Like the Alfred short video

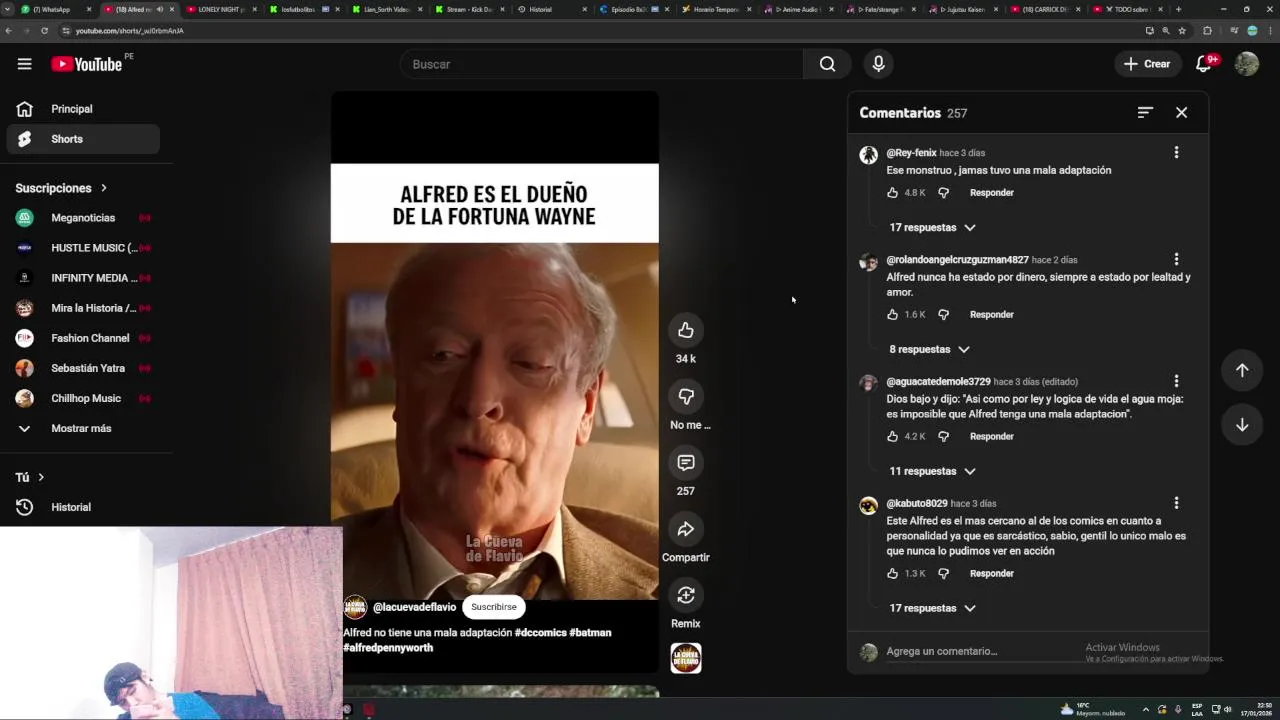tap(686, 330)
